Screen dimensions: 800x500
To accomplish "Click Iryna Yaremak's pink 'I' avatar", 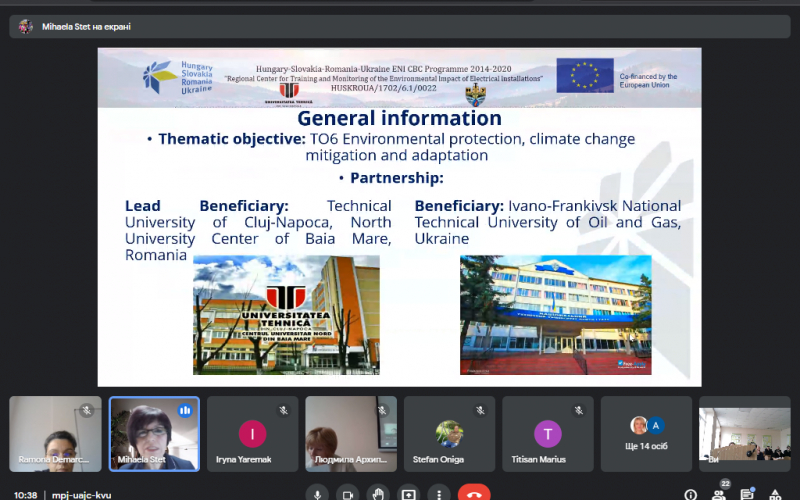I will [253, 434].
